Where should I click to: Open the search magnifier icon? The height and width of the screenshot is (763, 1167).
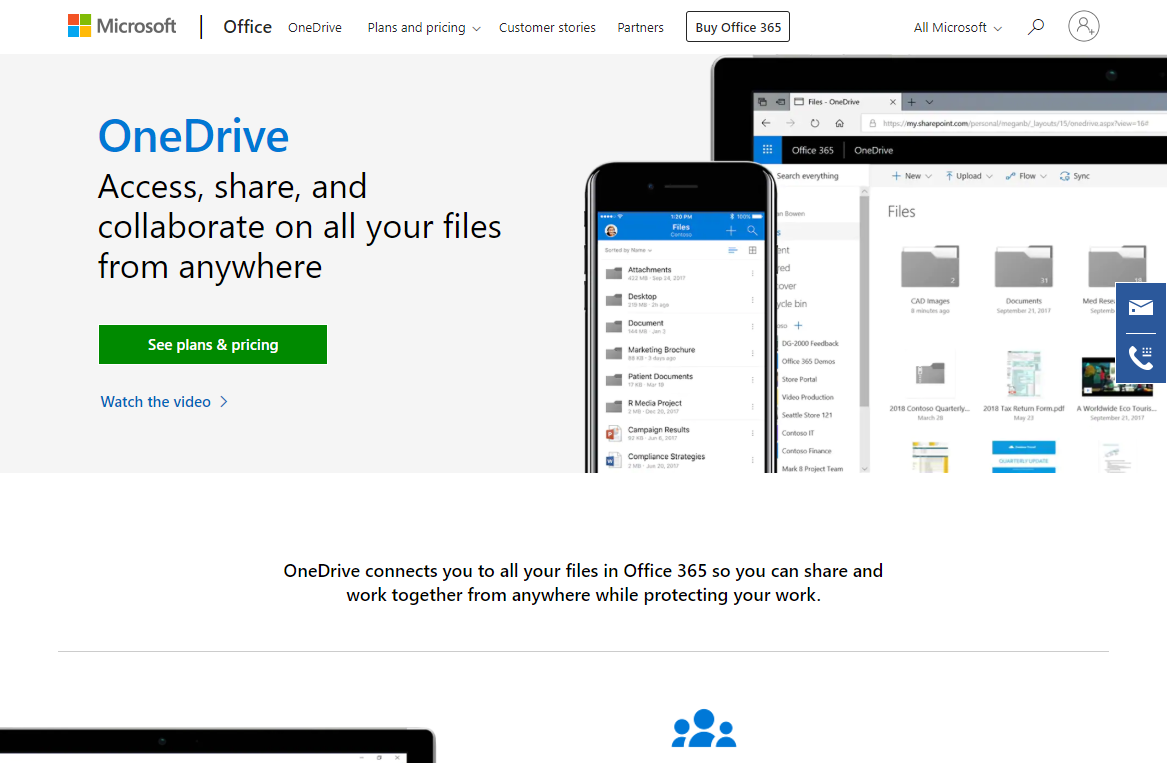pyautogui.click(x=1035, y=27)
